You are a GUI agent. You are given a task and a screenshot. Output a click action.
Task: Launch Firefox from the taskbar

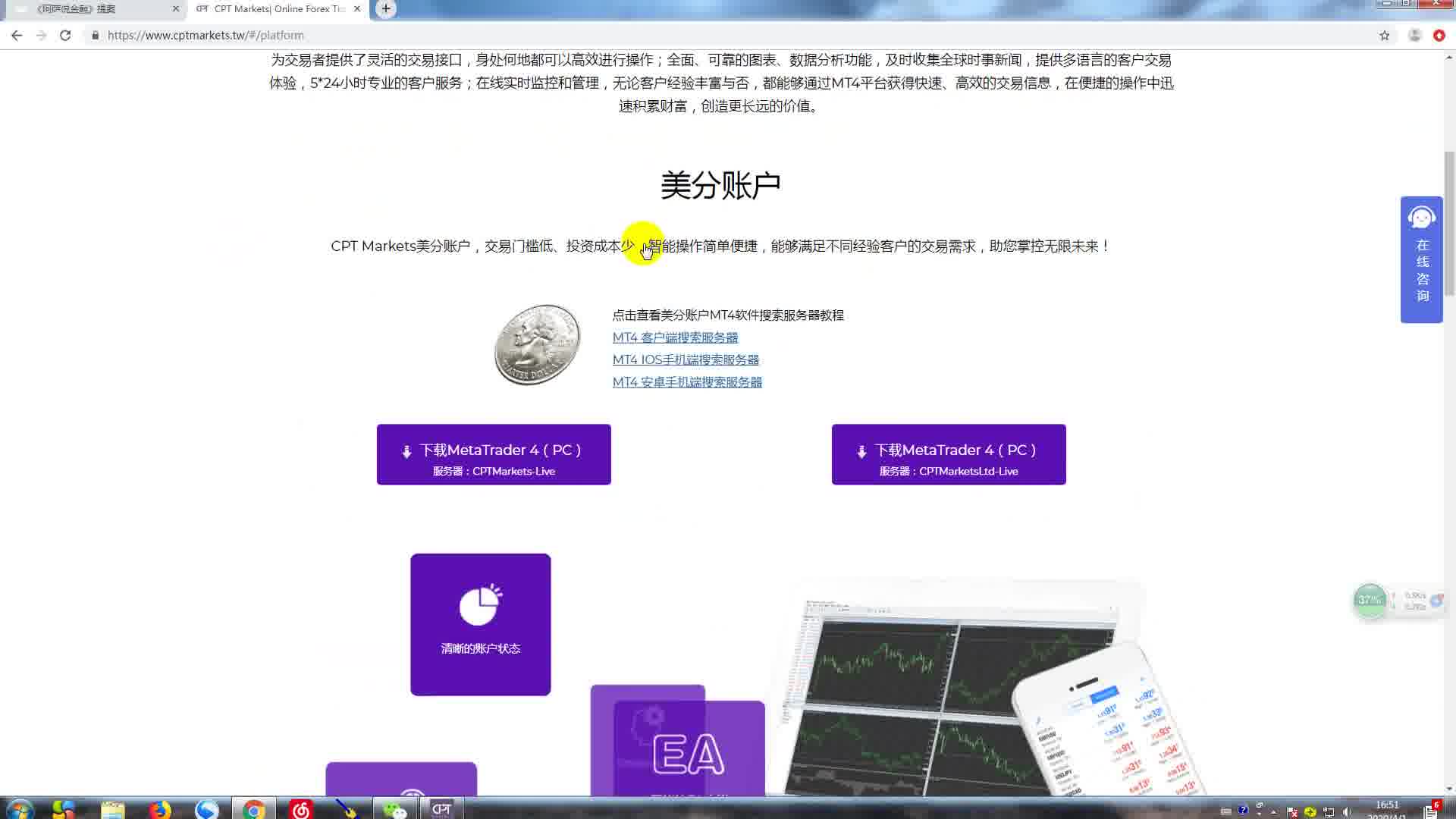[x=159, y=809]
